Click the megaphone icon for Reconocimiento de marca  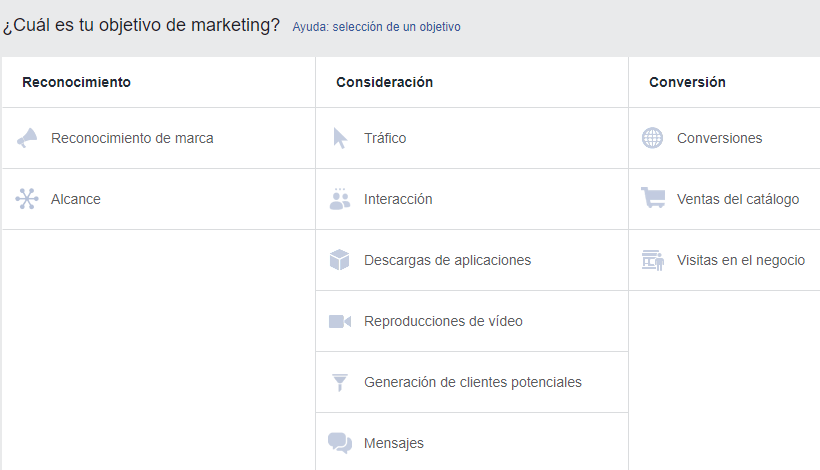click(27, 138)
